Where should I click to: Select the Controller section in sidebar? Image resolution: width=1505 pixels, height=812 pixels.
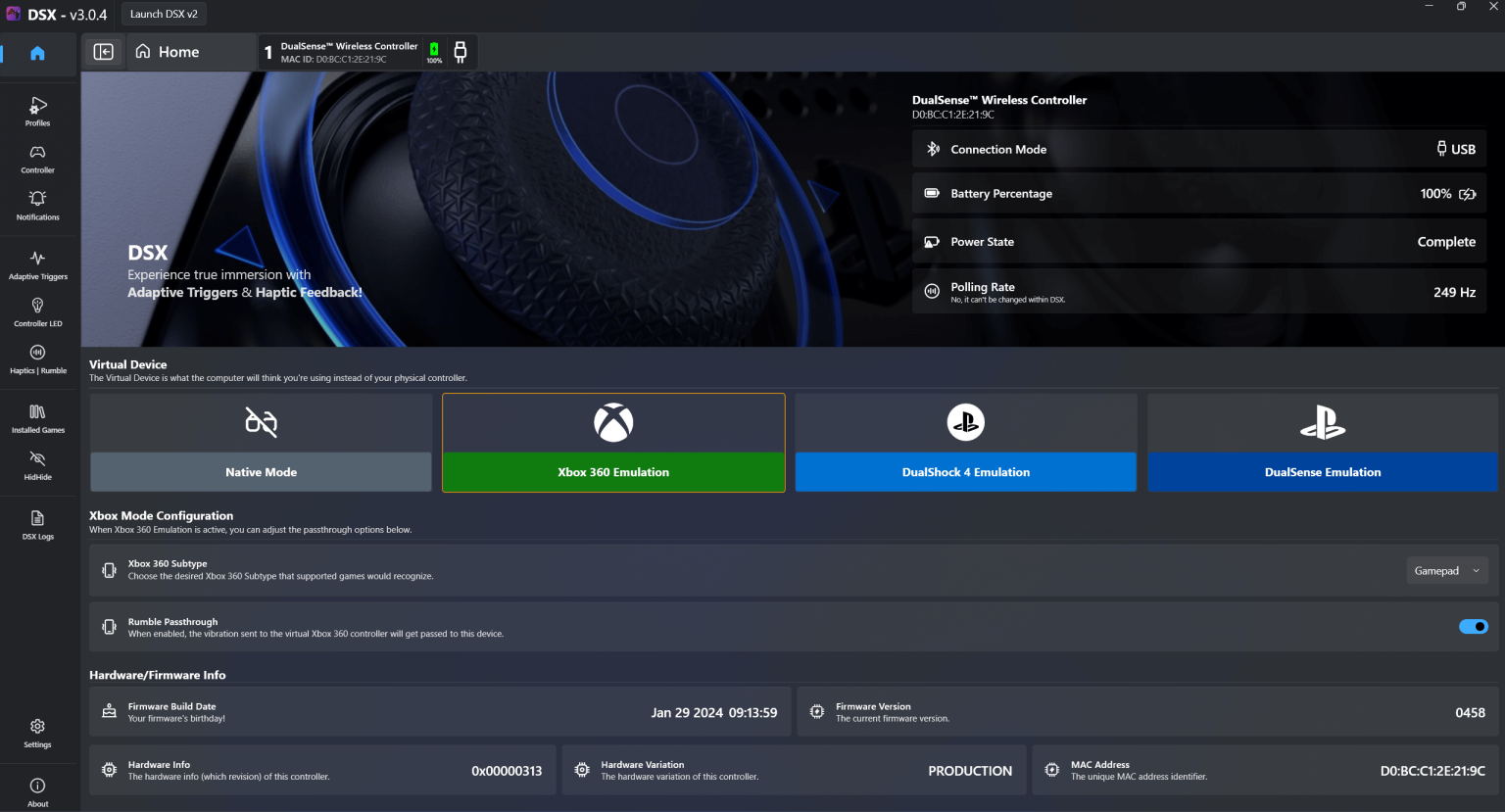pos(37,159)
